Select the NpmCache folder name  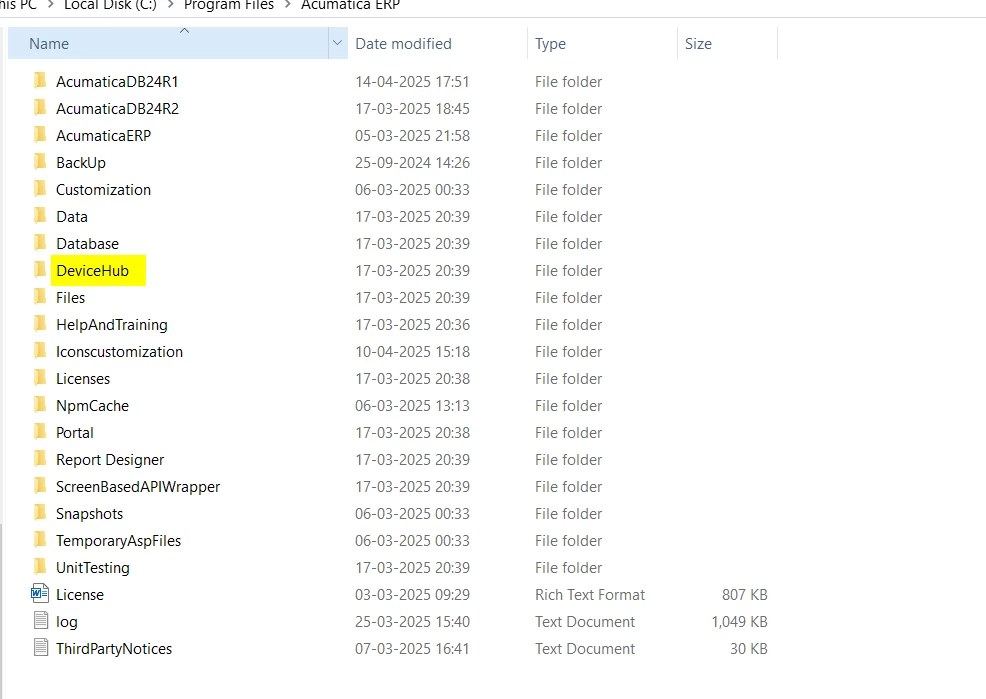(x=92, y=406)
